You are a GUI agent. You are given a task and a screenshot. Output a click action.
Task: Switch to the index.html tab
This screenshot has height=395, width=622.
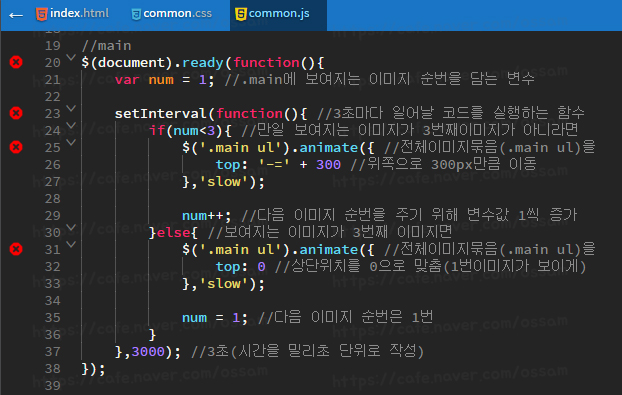click(72, 14)
